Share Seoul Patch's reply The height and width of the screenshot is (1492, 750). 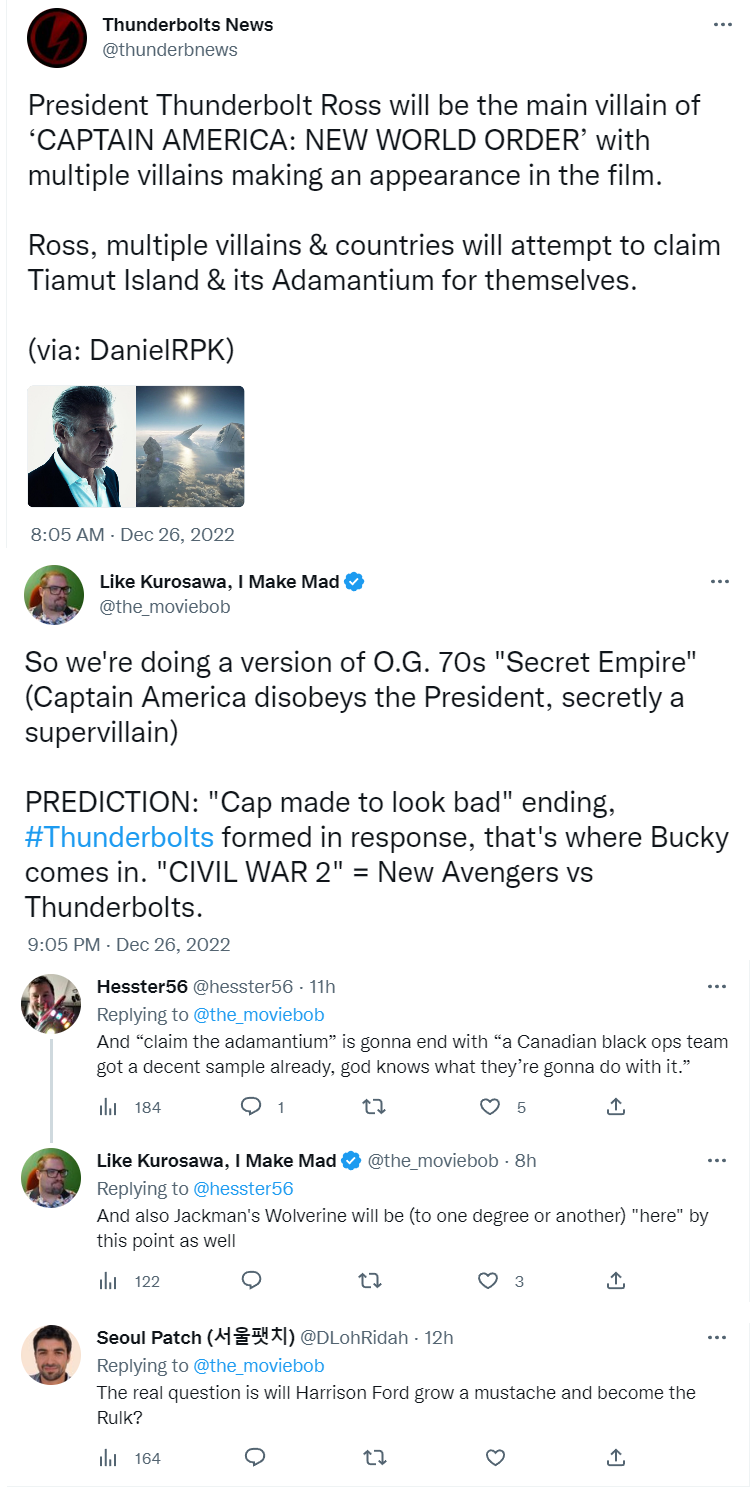click(617, 1457)
